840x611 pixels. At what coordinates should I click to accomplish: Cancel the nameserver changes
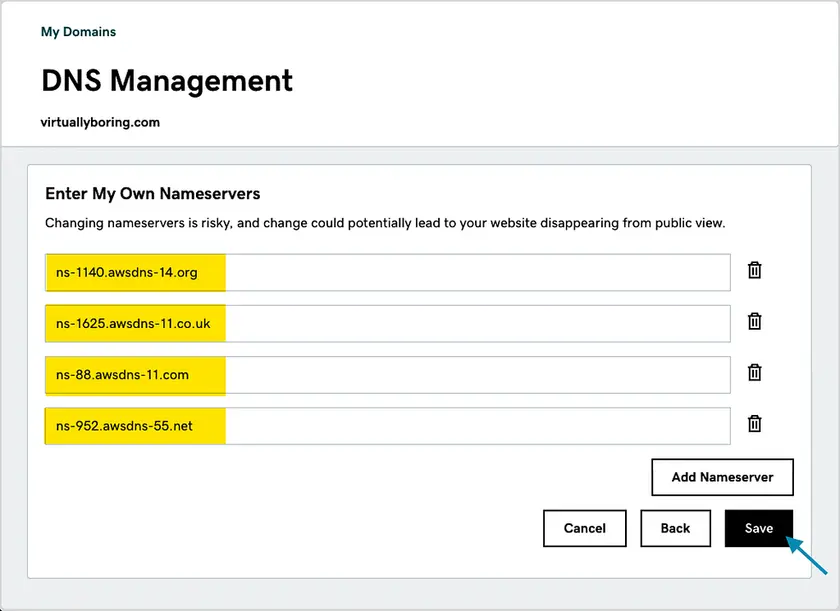[584, 528]
